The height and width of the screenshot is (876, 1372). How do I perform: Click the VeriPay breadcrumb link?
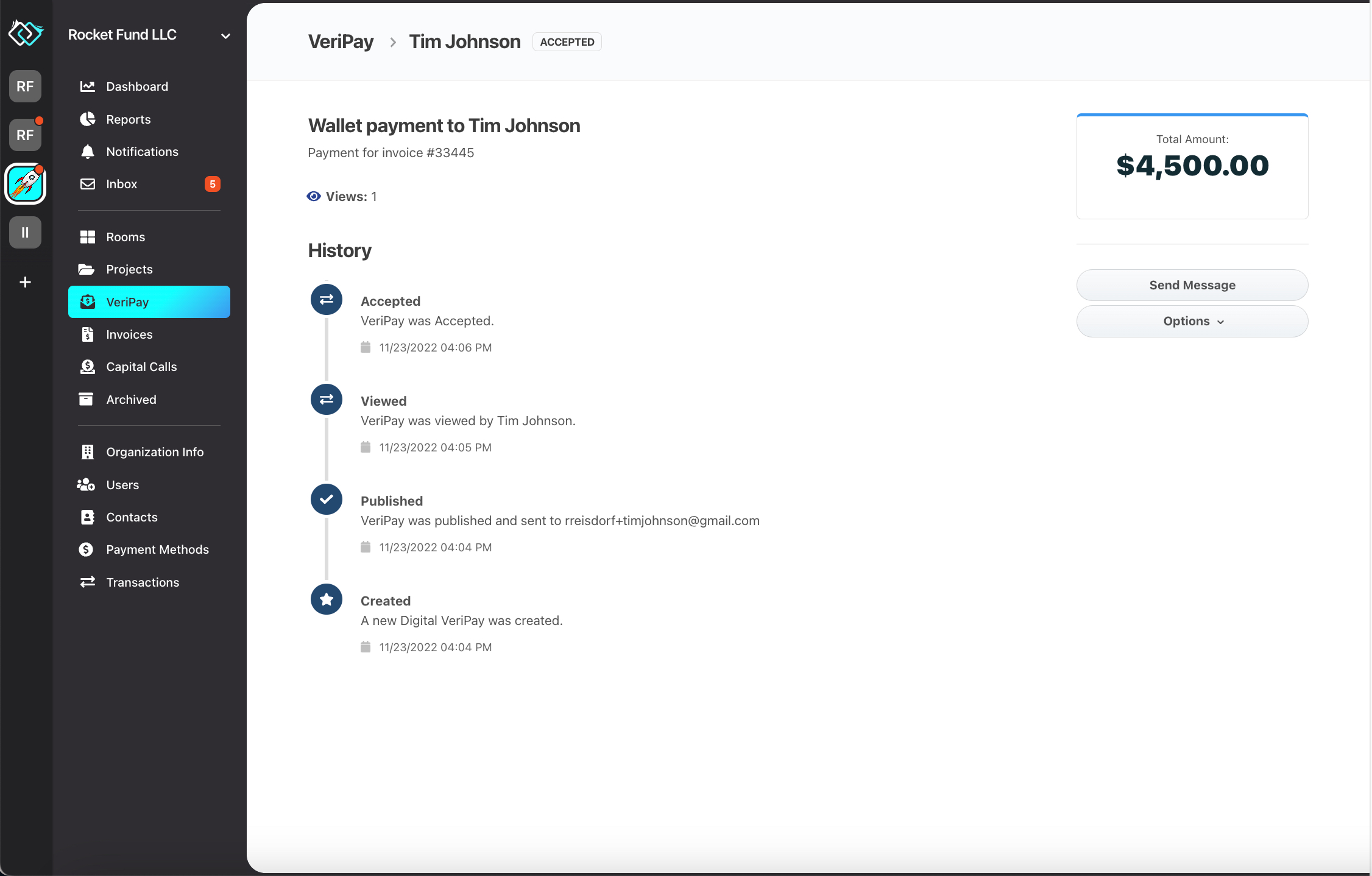click(341, 41)
